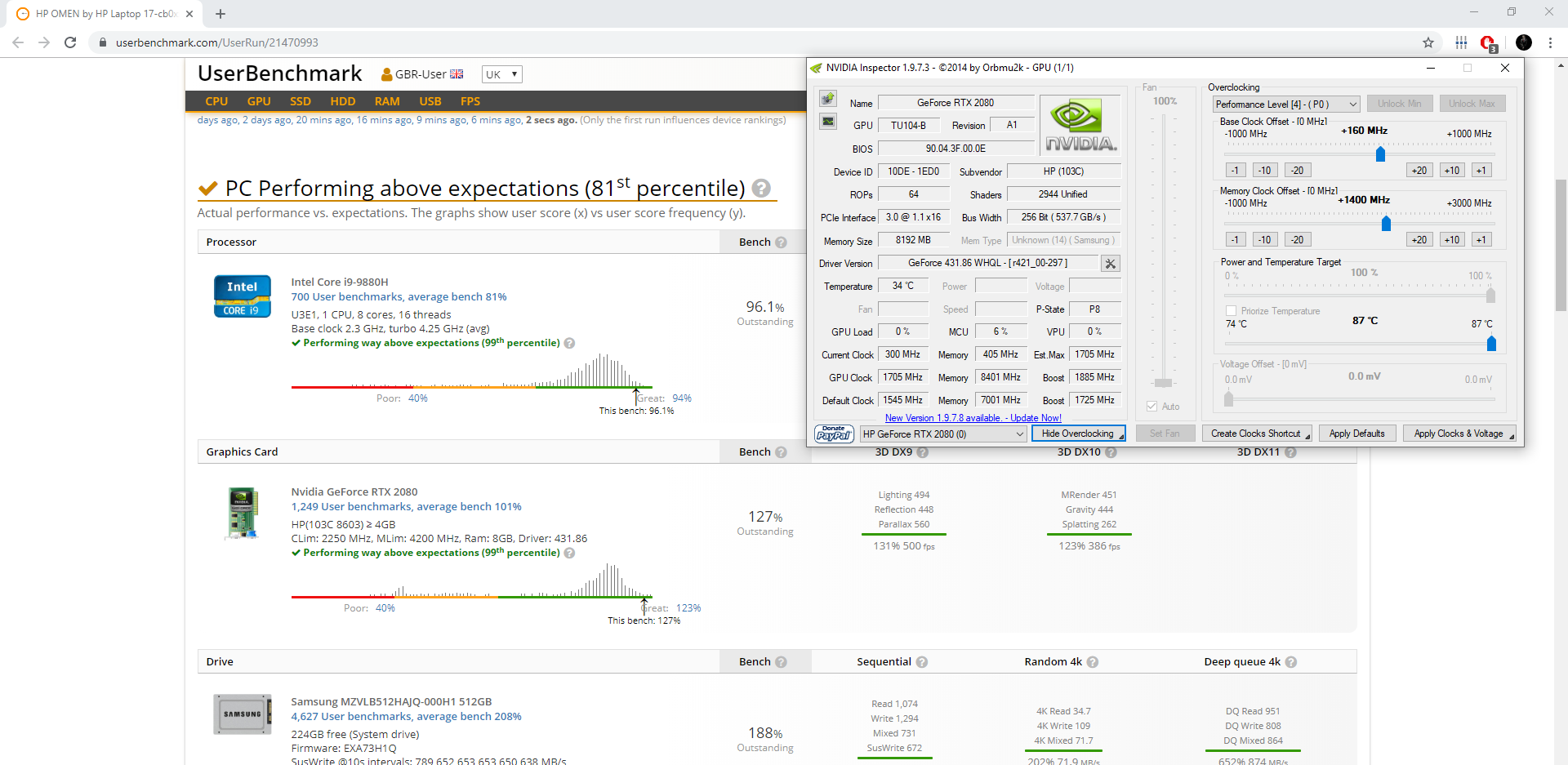Viewport: 1568px width, 765px height.
Task: Click the Base Clock Offset +1 button
Action: point(1481,171)
